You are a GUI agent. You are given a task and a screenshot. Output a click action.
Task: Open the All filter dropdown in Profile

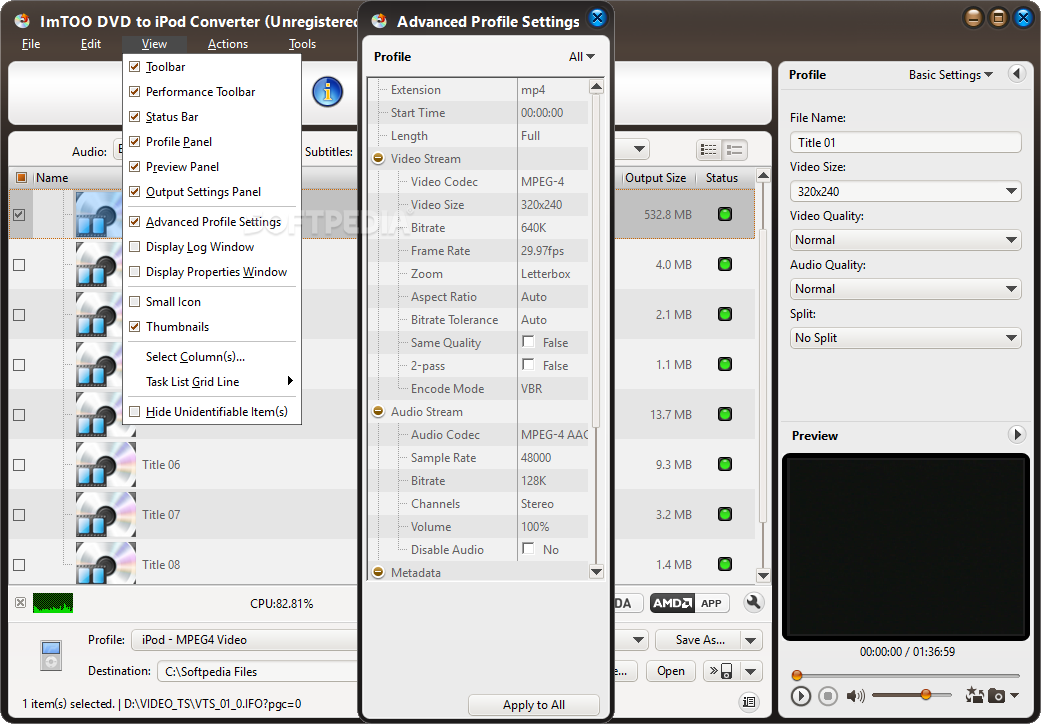pyautogui.click(x=582, y=57)
